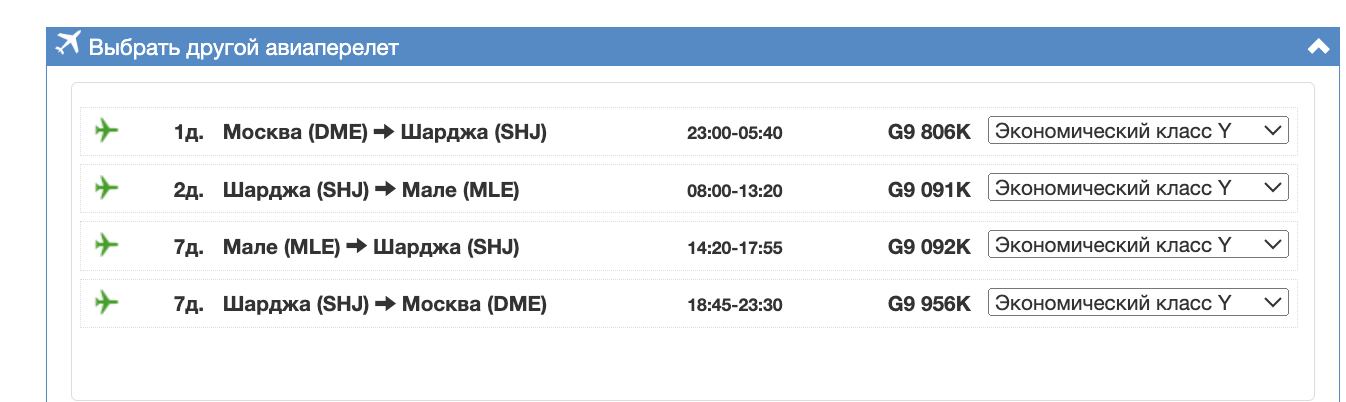This screenshot has height=402, width=1346.
Task: Open class dropdown for flight G9 806K
Action: (1137, 131)
